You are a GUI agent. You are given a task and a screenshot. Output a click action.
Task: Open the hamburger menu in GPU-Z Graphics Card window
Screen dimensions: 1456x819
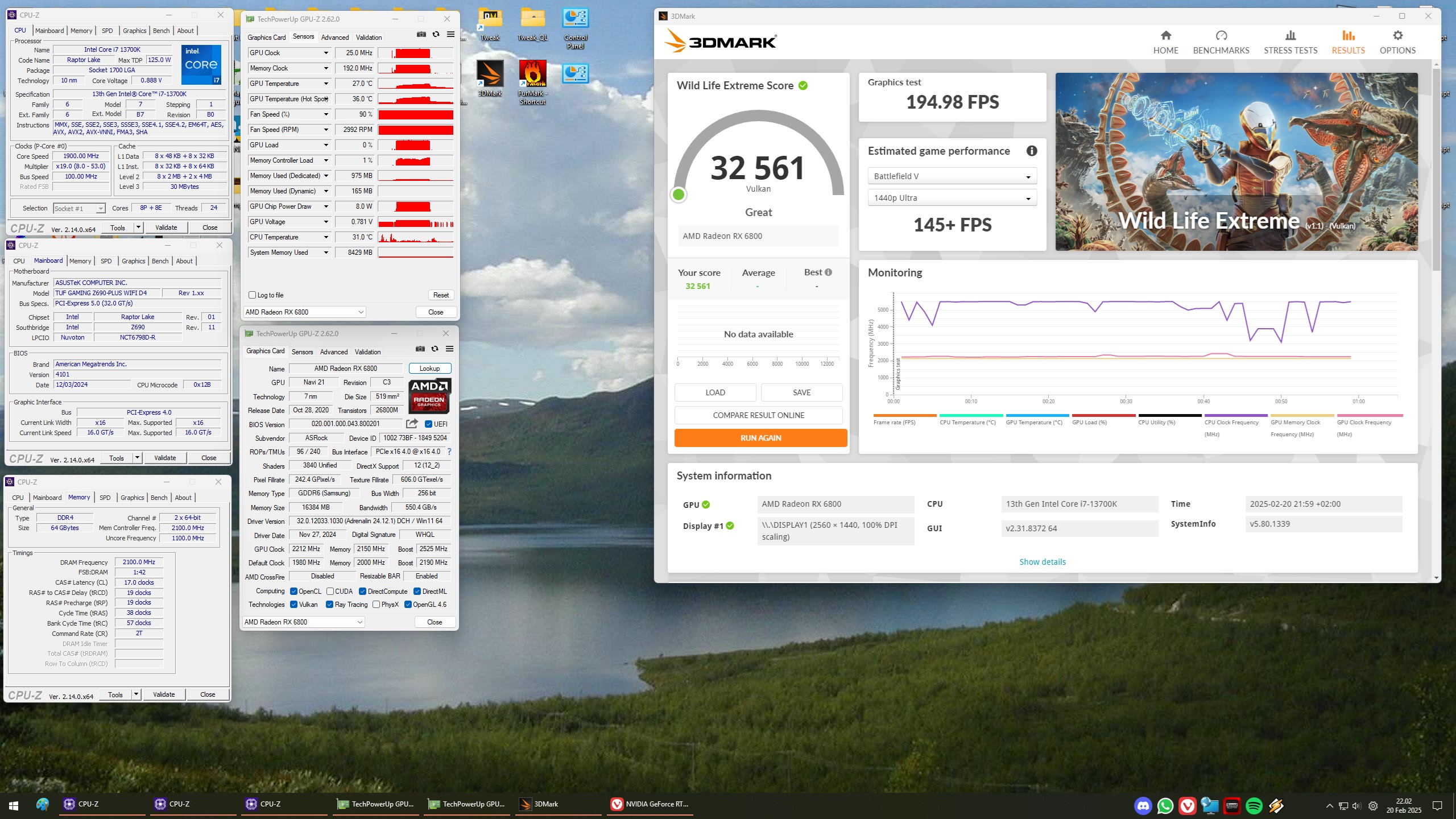(449, 349)
